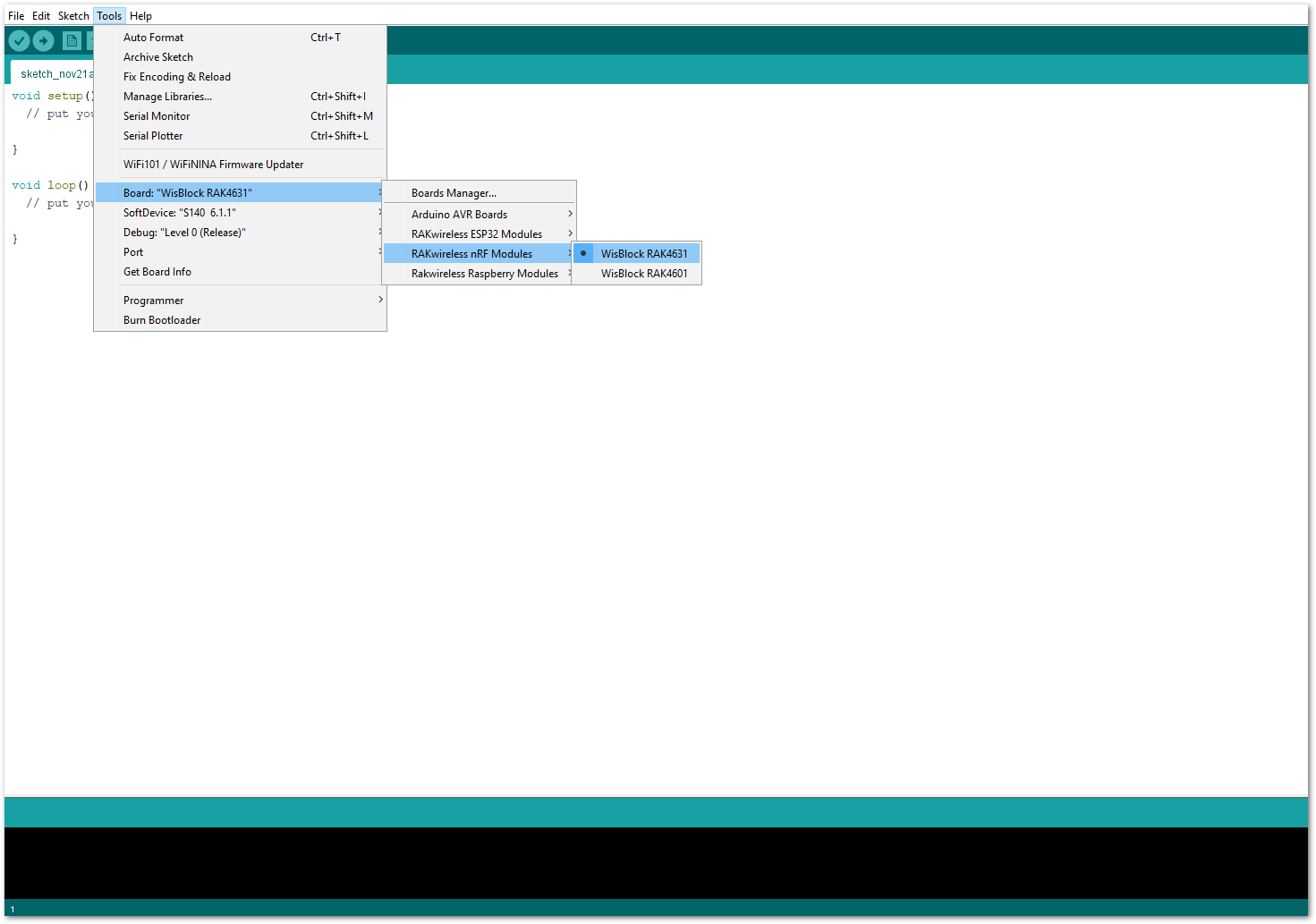This screenshot has height=924, width=1316.
Task: Click Get Board Info
Action: click(240, 272)
